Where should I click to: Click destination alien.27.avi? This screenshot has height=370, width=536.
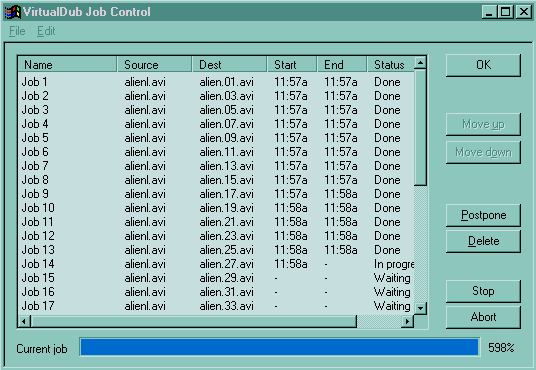pyautogui.click(x=227, y=264)
